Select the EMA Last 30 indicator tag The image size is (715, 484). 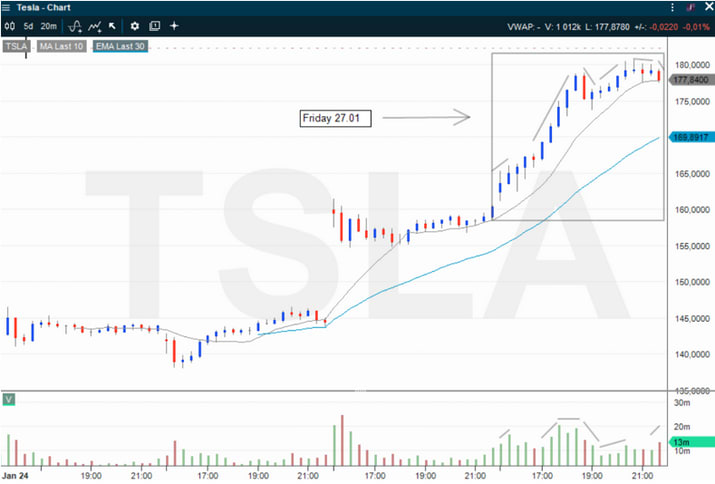[120, 47]
